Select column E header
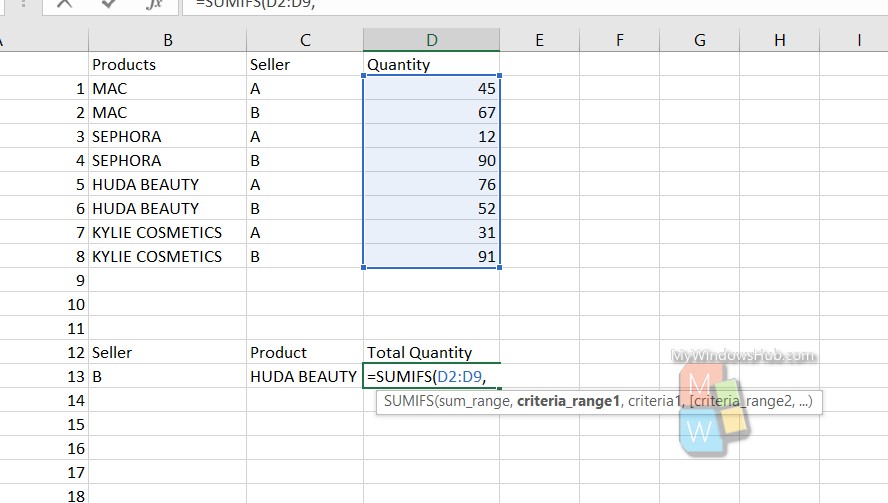The width and height of the screenshot is (888, 503). 540,40
